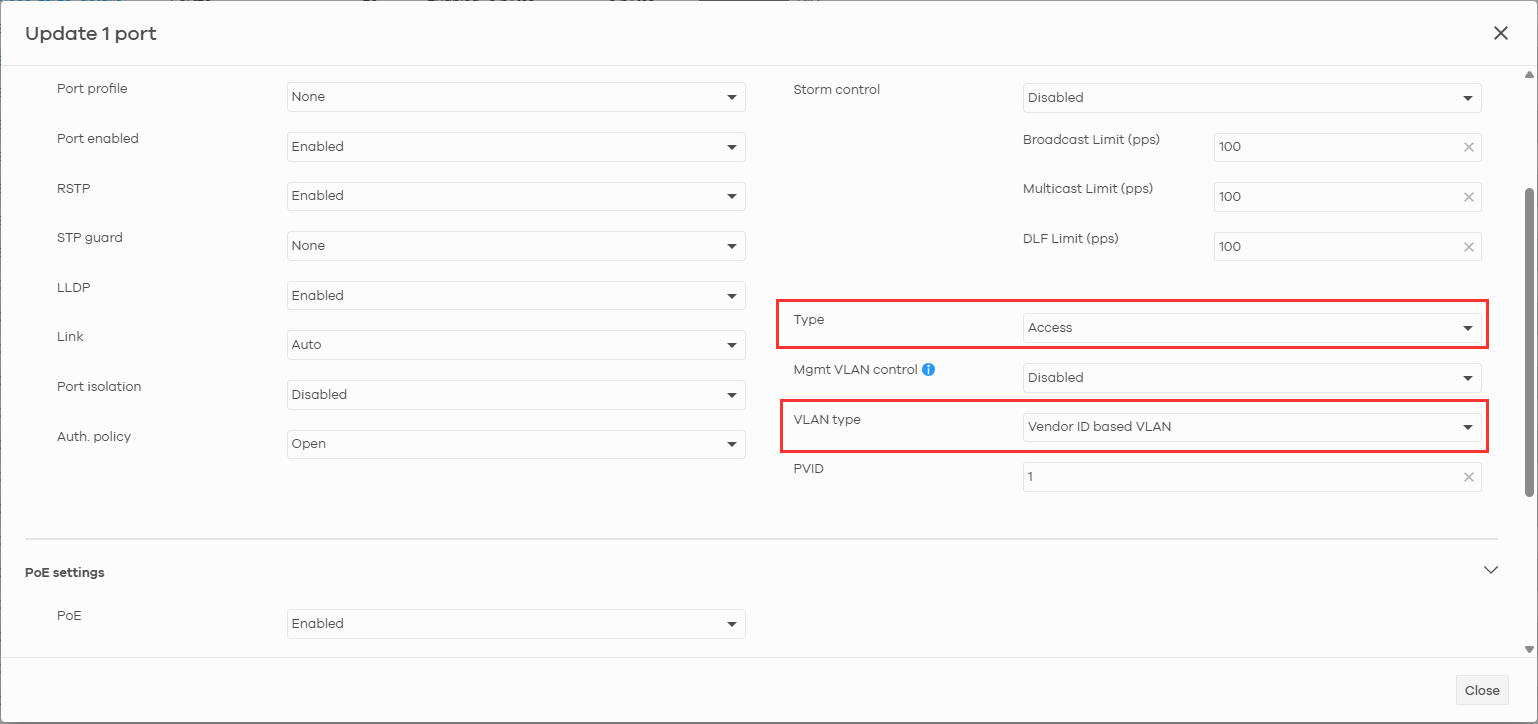Open the VLAN type dropdown
This screenshot has width=1538, height=724.
[1252, 427]
